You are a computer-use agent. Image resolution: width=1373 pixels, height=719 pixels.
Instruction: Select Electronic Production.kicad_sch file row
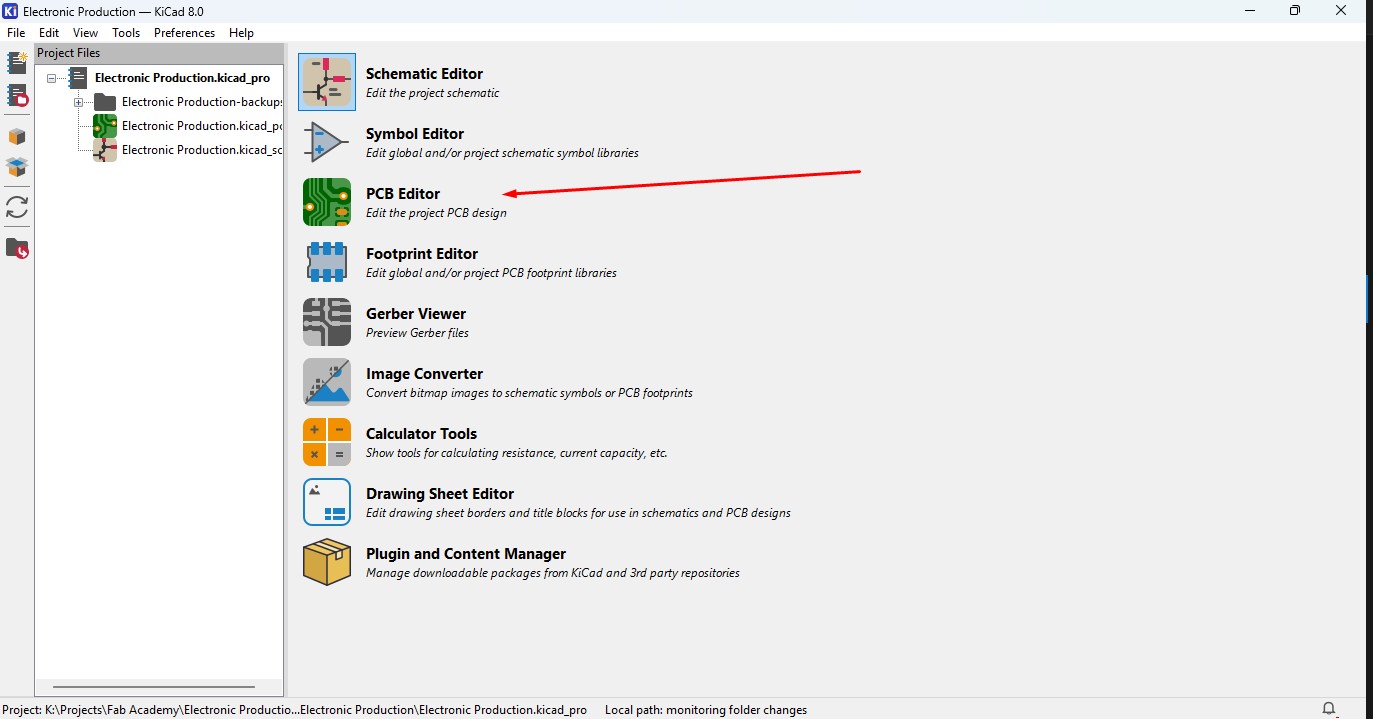click(x=202, y=150)
